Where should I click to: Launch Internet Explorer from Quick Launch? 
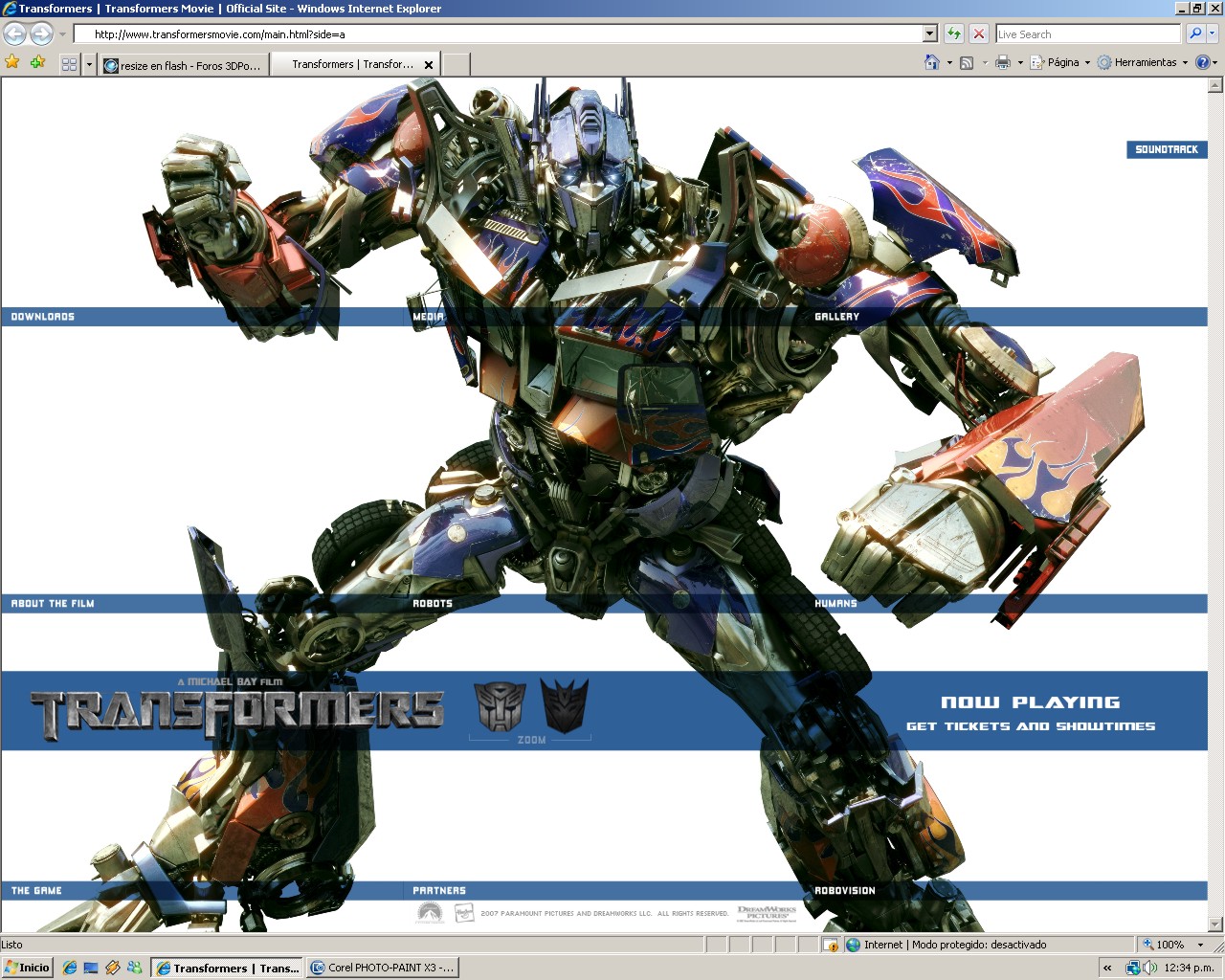69,968
